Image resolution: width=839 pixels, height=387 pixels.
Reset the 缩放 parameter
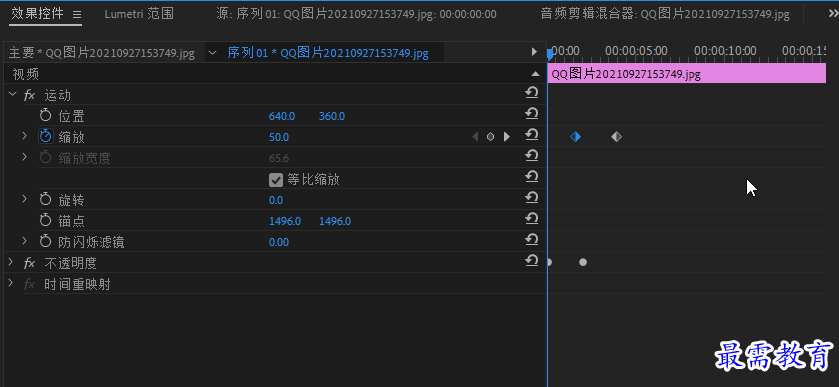click(531, 135)
